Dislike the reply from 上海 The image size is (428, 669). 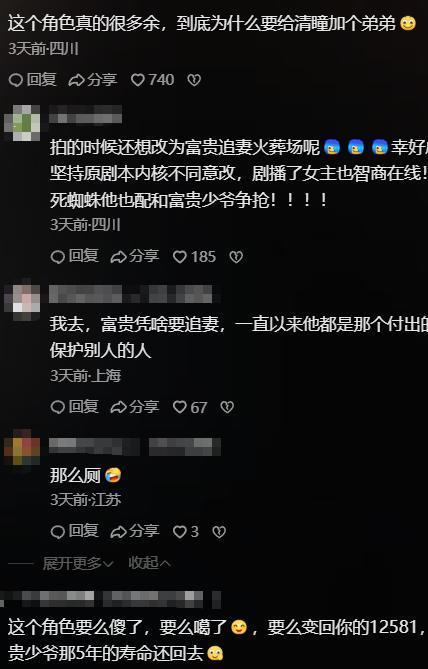pos(227,407)
